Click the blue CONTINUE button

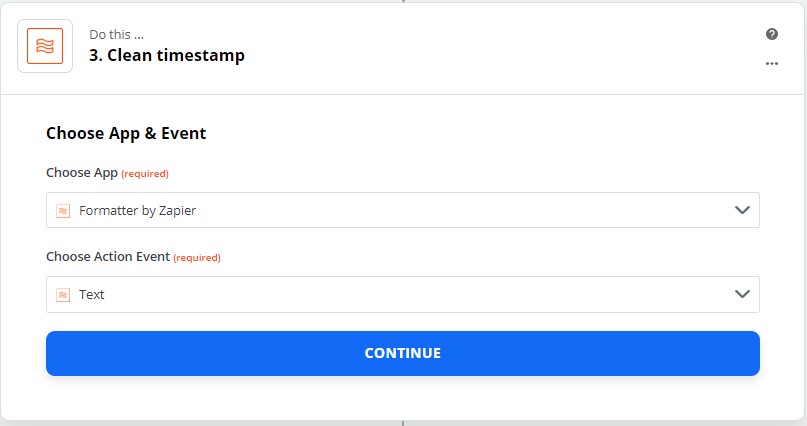[402, 353]
